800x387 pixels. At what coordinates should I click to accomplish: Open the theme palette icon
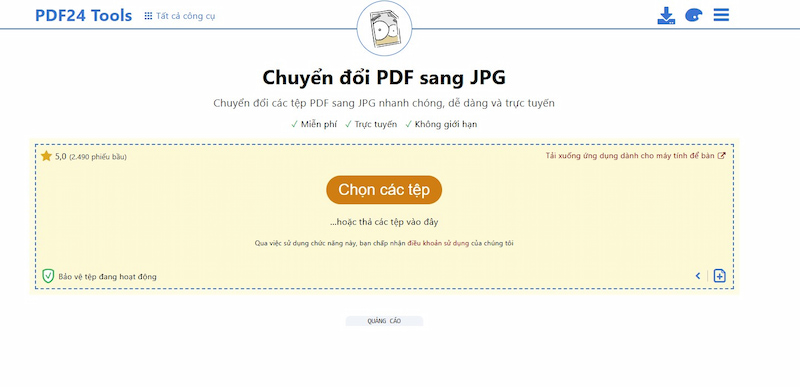click(x=693, y=15)
